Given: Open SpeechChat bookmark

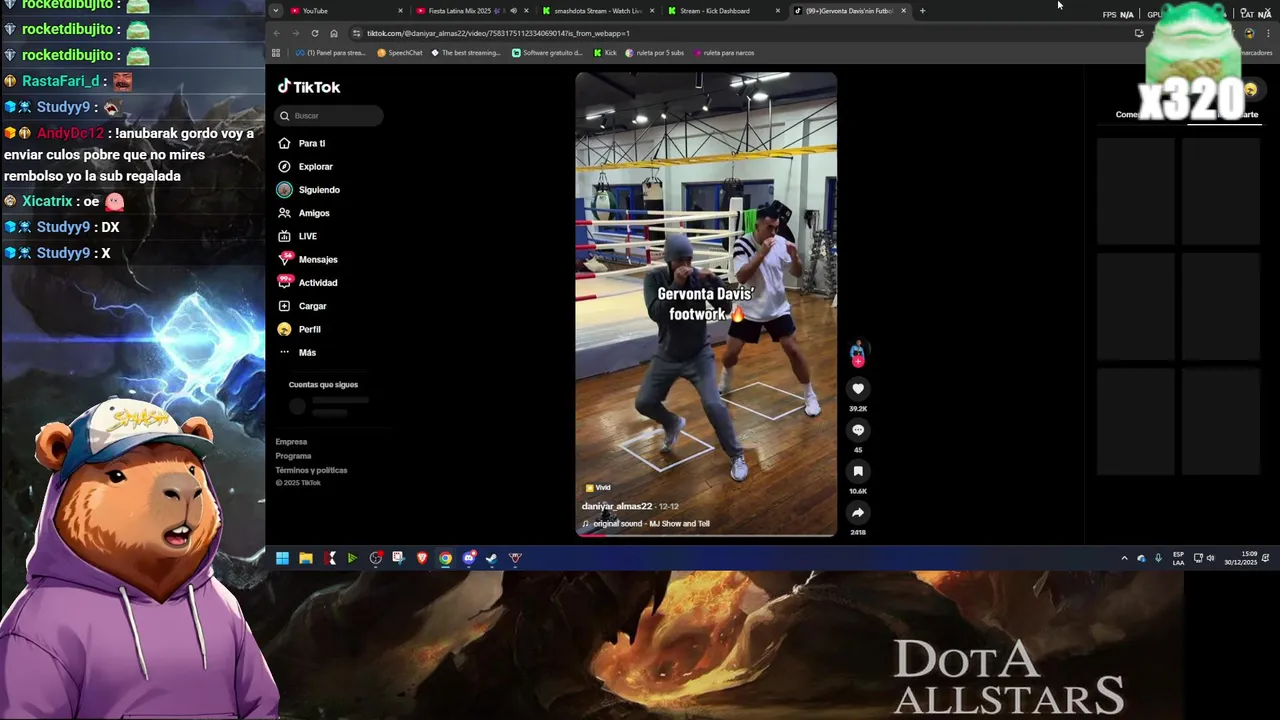Looking at the screenshot, I should tap(400, 53).
